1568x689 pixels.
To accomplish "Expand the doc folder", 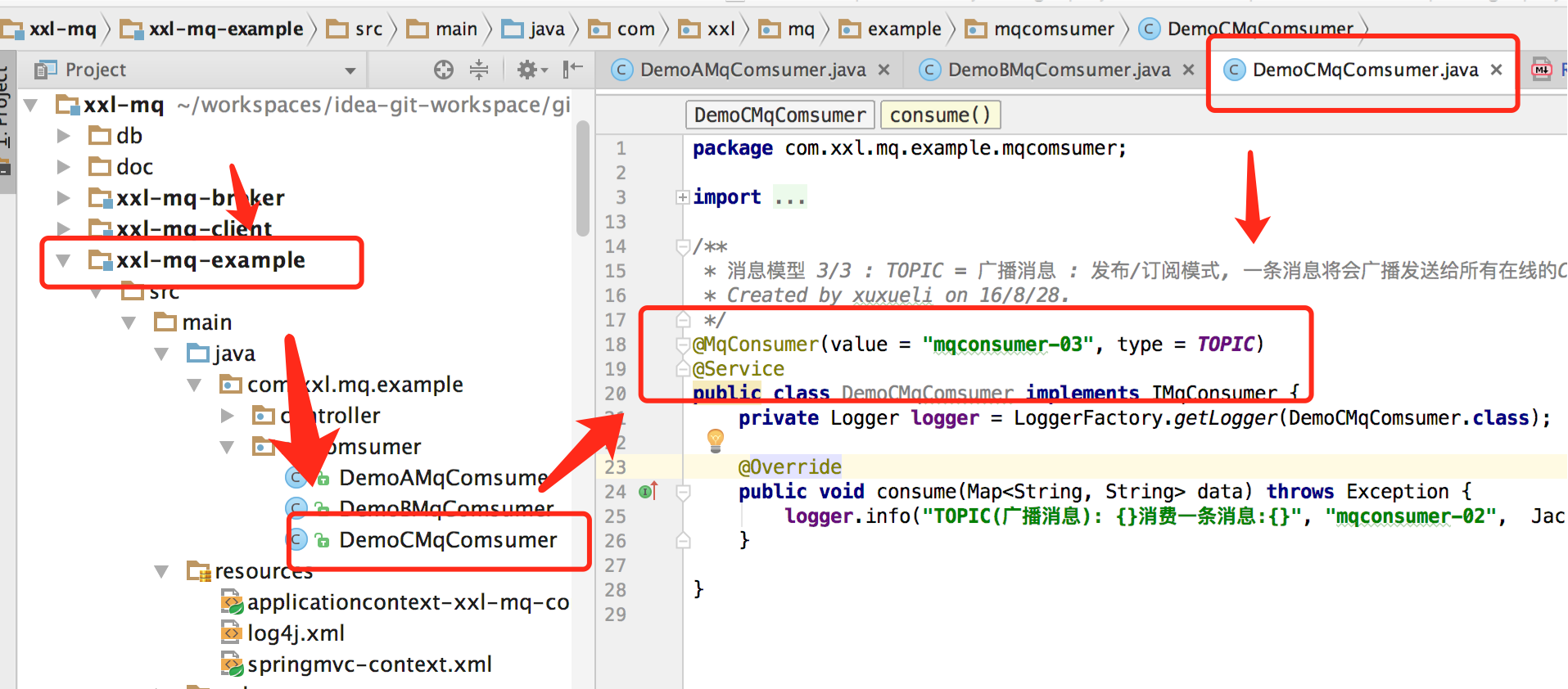I will tap(63, 167).
